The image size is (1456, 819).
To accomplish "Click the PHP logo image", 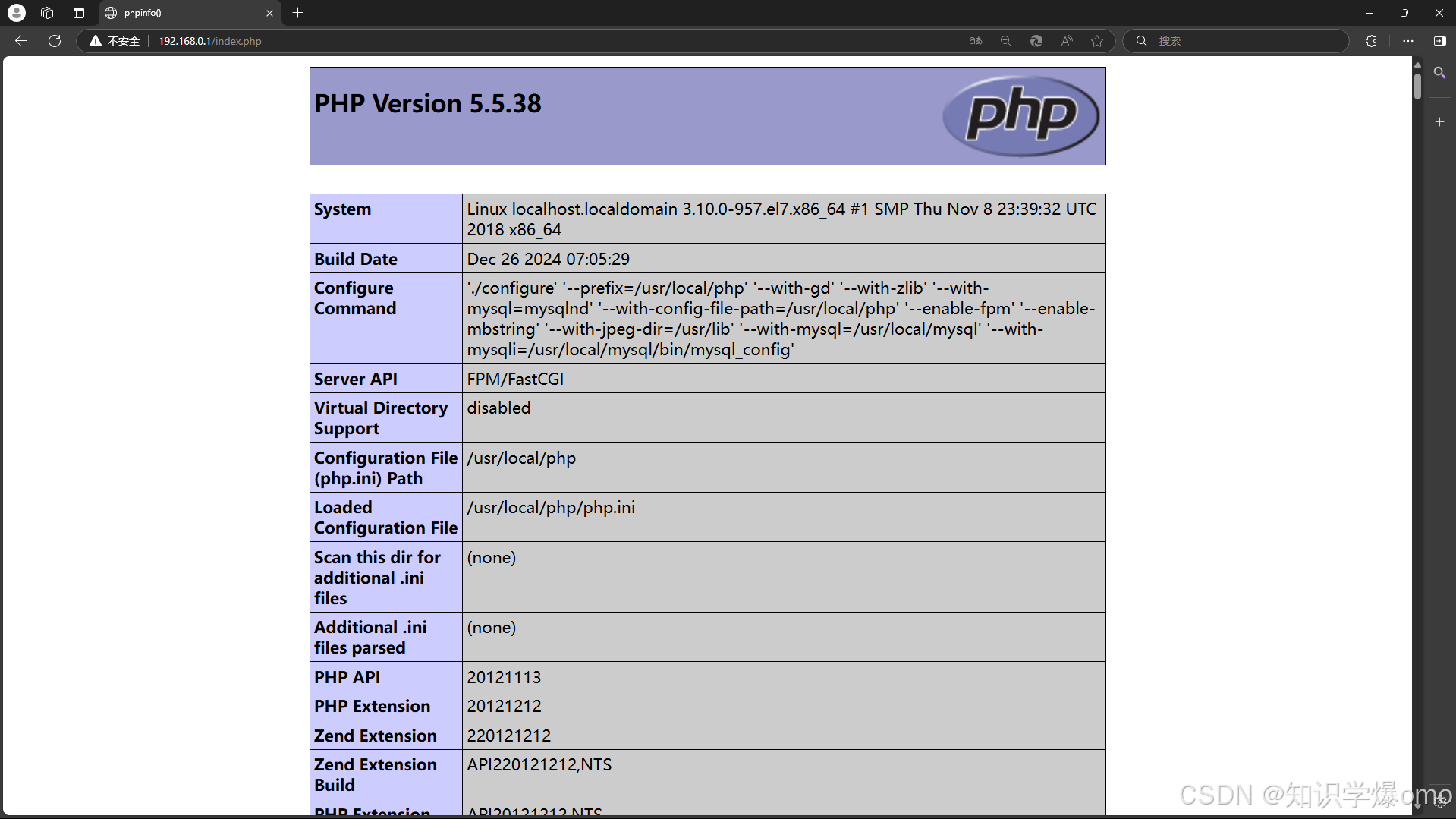I will 1020,116.
